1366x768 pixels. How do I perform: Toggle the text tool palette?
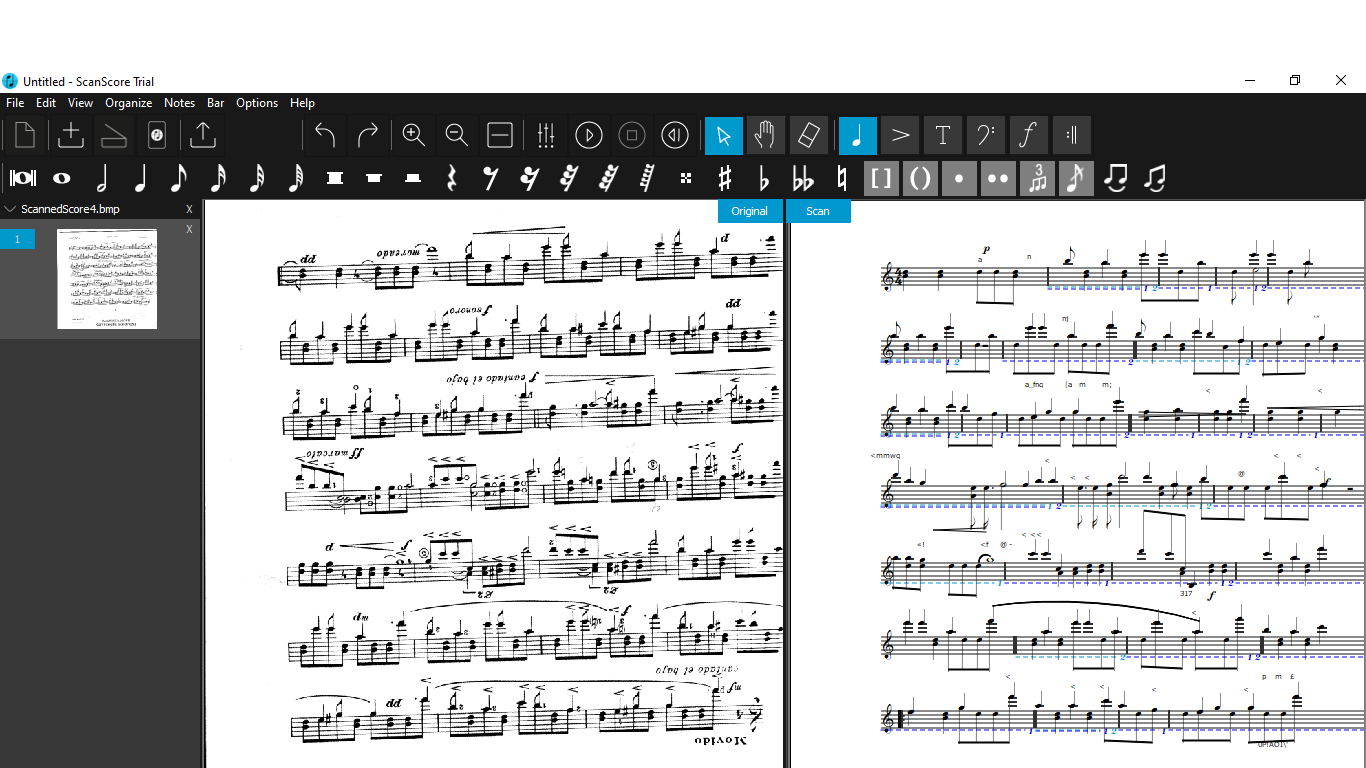[x=943, y=135]
